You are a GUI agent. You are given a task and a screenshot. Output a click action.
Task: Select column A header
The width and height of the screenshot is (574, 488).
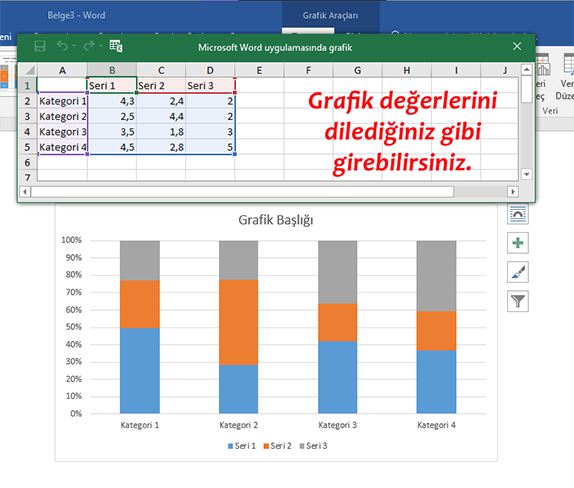(62, 70)
